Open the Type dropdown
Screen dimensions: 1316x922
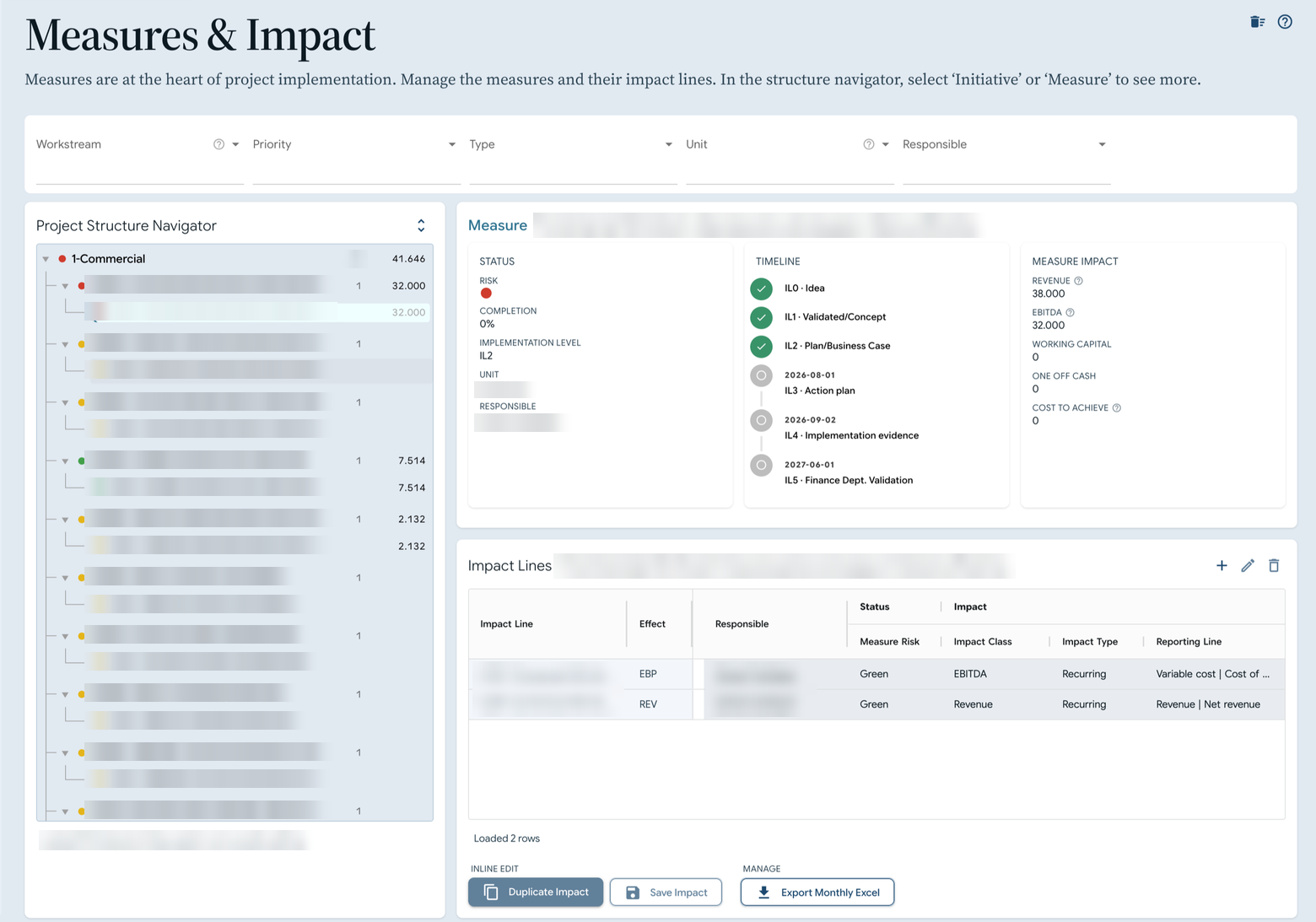point(669,144)
